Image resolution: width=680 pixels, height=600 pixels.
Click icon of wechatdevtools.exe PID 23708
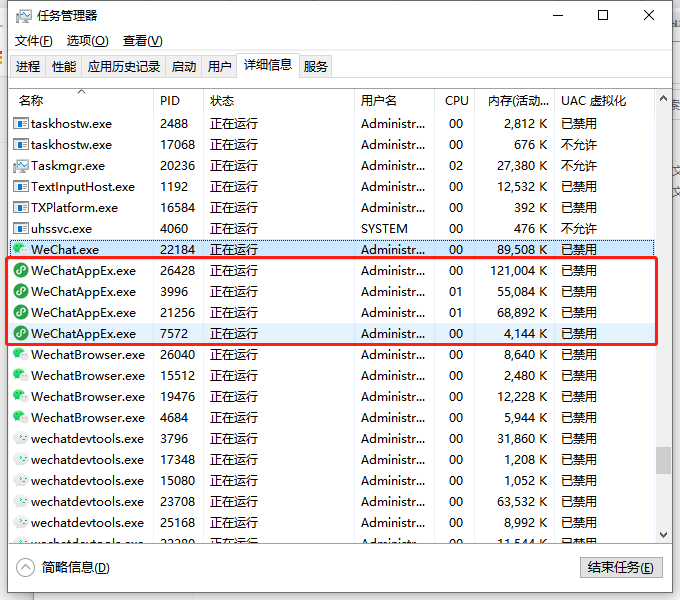(x=20, y=501)
